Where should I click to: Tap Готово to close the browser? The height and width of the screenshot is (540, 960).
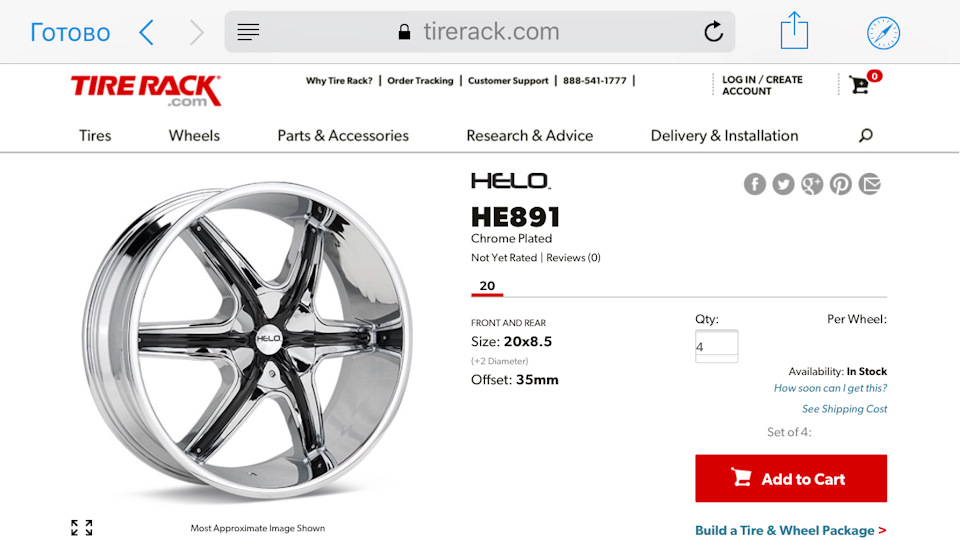[x=70, y=32]
